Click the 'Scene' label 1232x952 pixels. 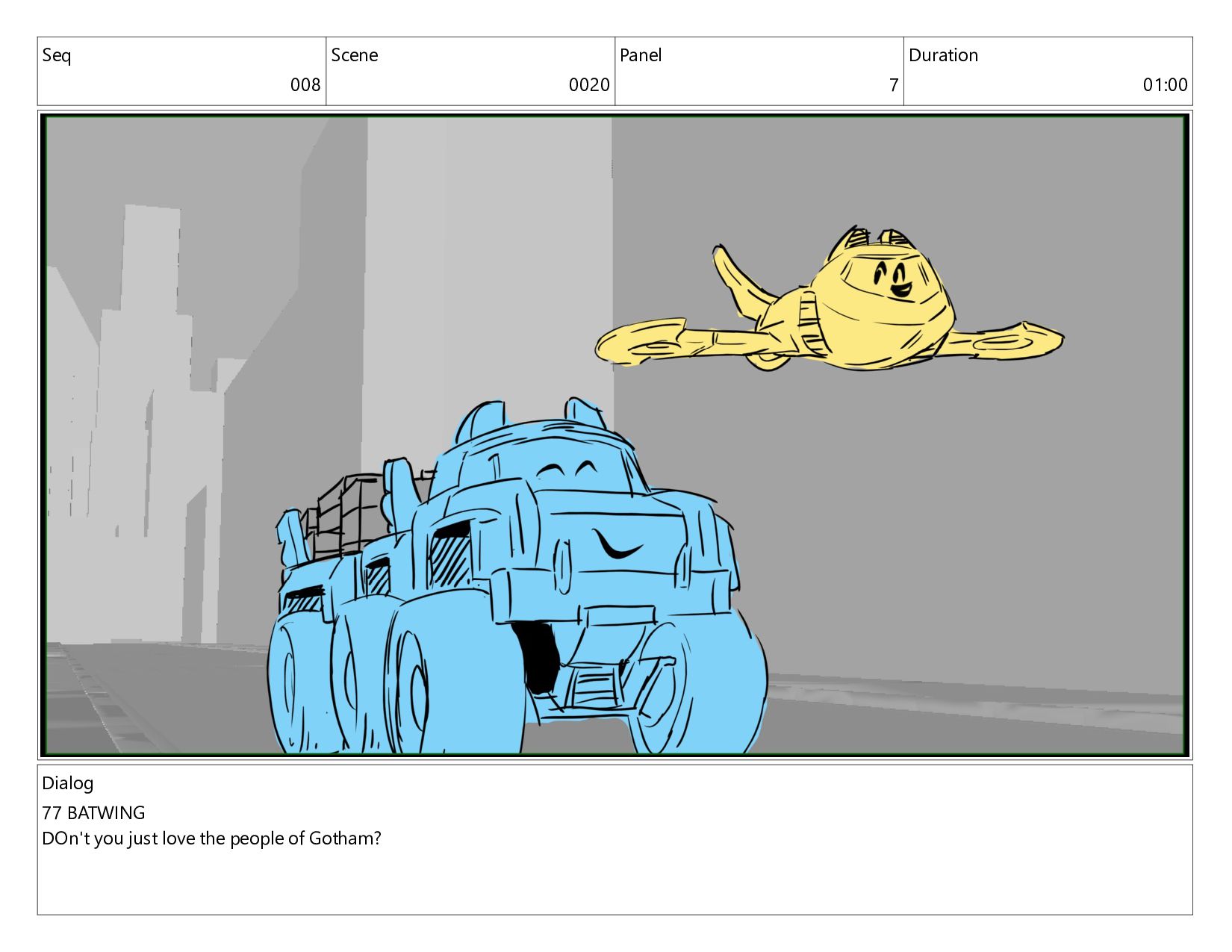354,55
